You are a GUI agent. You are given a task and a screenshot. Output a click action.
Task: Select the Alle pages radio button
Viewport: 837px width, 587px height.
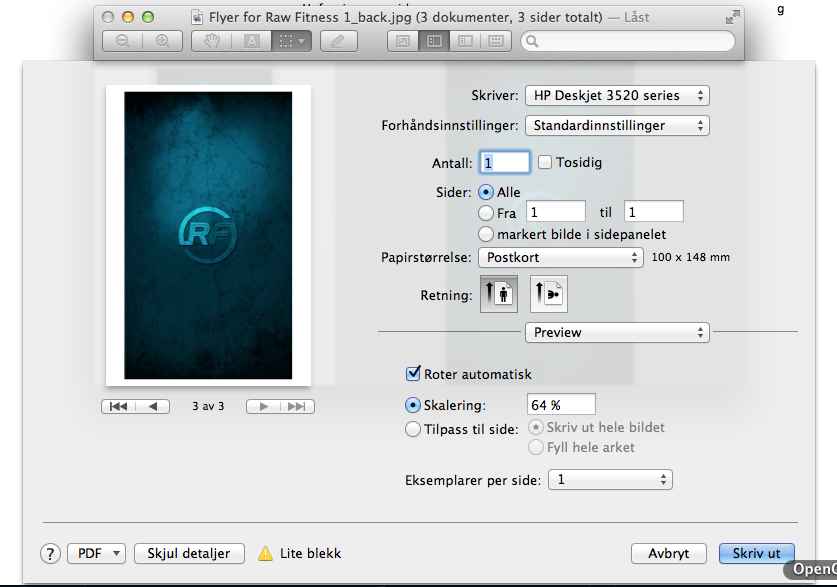(x=486, y=192)
